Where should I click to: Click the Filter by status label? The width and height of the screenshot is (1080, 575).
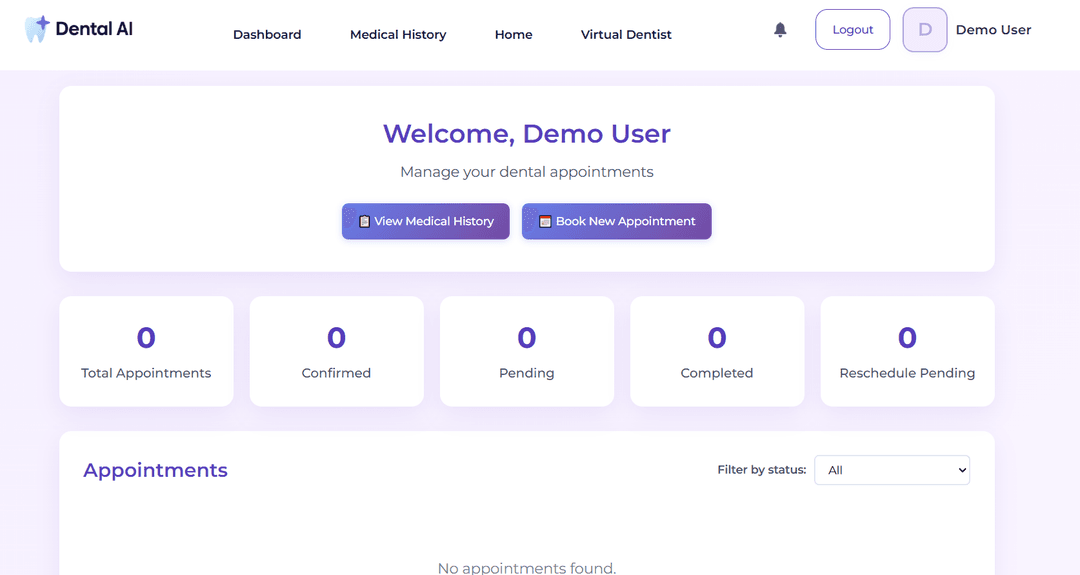click(762, 470)
